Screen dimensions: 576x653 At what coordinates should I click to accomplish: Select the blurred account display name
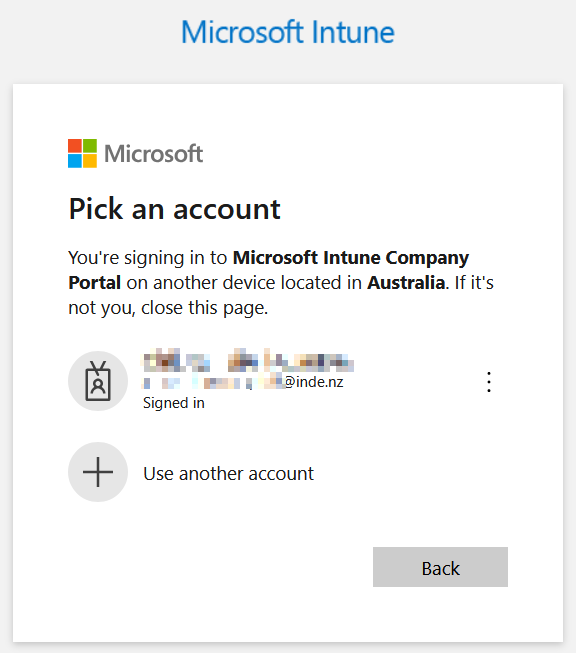pyautogui.click(x=248, y=361)
